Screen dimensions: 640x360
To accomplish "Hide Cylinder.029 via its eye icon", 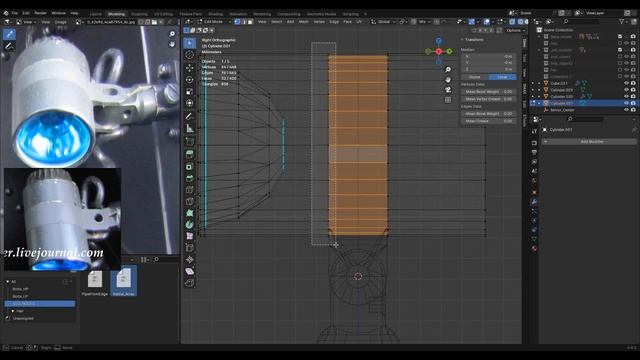I will (627, 90).
